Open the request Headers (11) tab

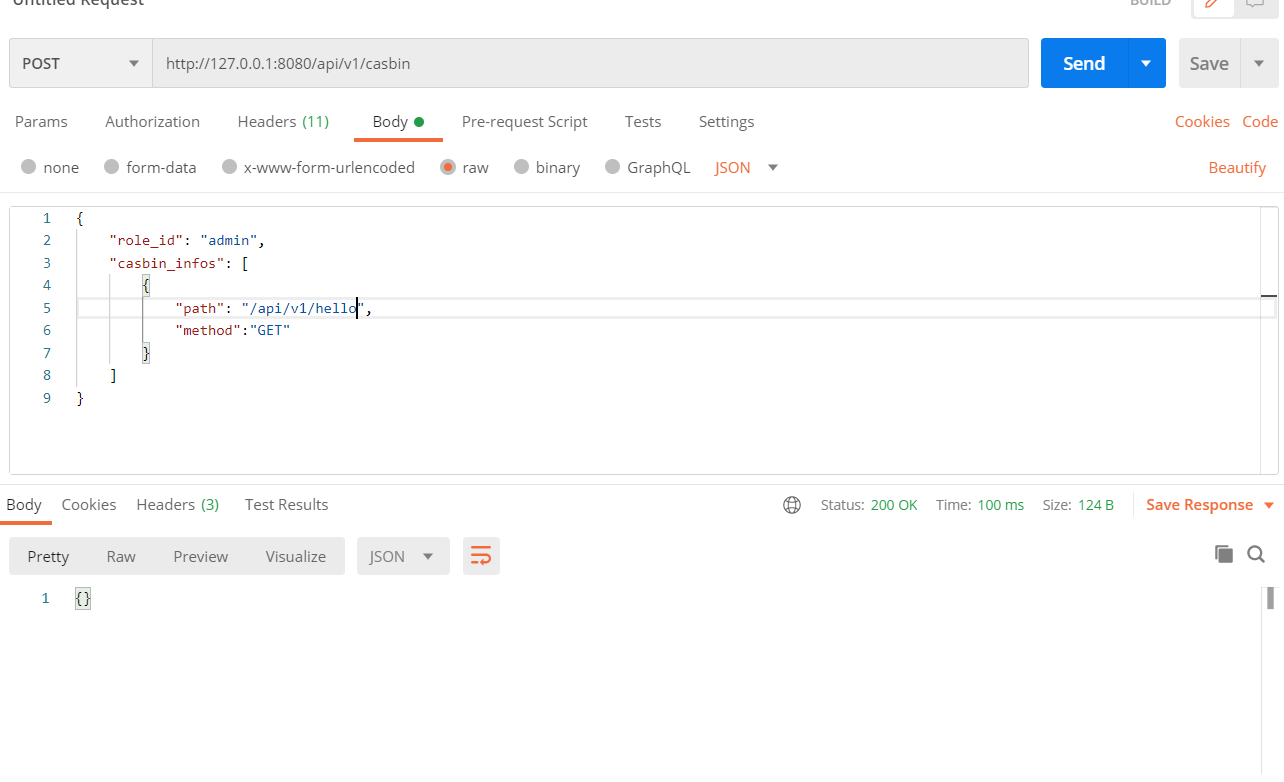pos(283,121)
